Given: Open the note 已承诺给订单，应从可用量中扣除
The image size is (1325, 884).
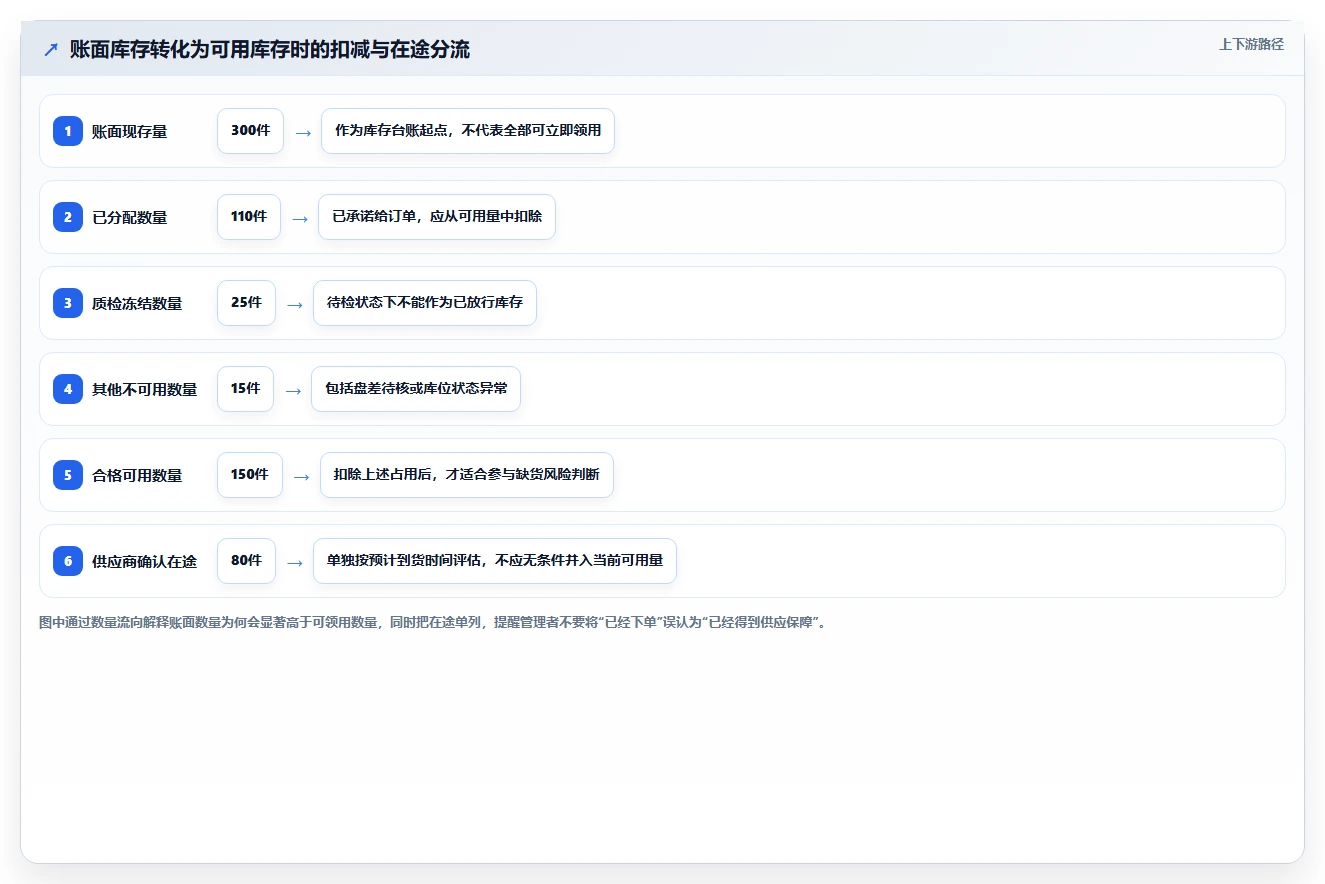Looking at the screenshot, I should 437,217.
